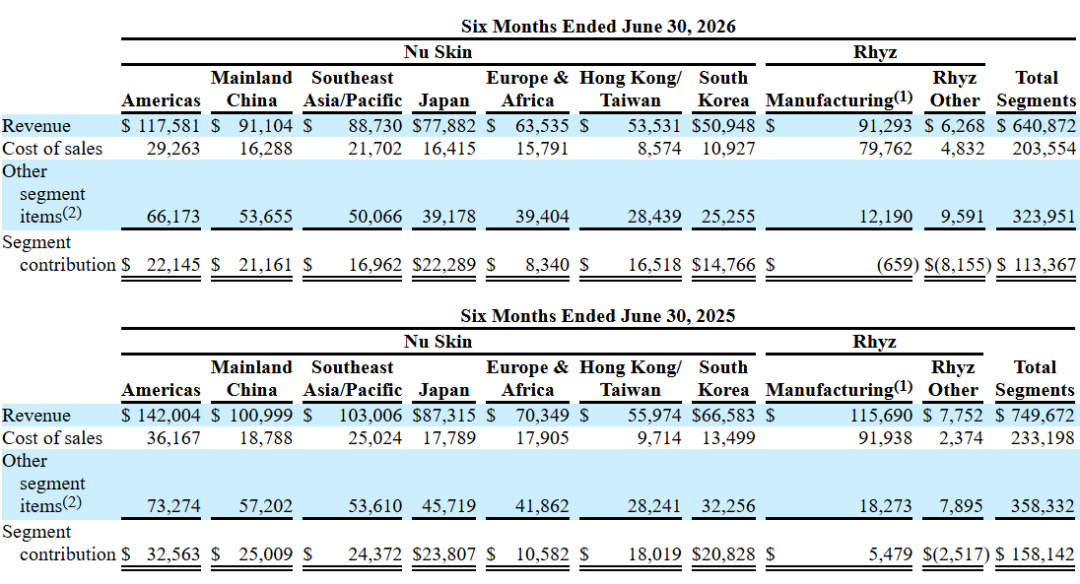
Task: Select 2026 Southeast Asia/Pacific revenue 88,730
Action: (x=375, y=126)
